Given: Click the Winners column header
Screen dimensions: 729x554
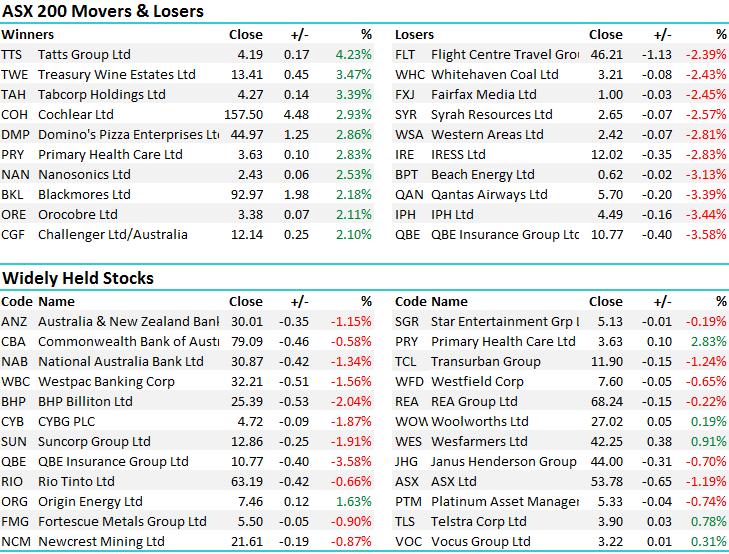Looking at the screenshot, I should pyautogui.click(x=27, y=34).
